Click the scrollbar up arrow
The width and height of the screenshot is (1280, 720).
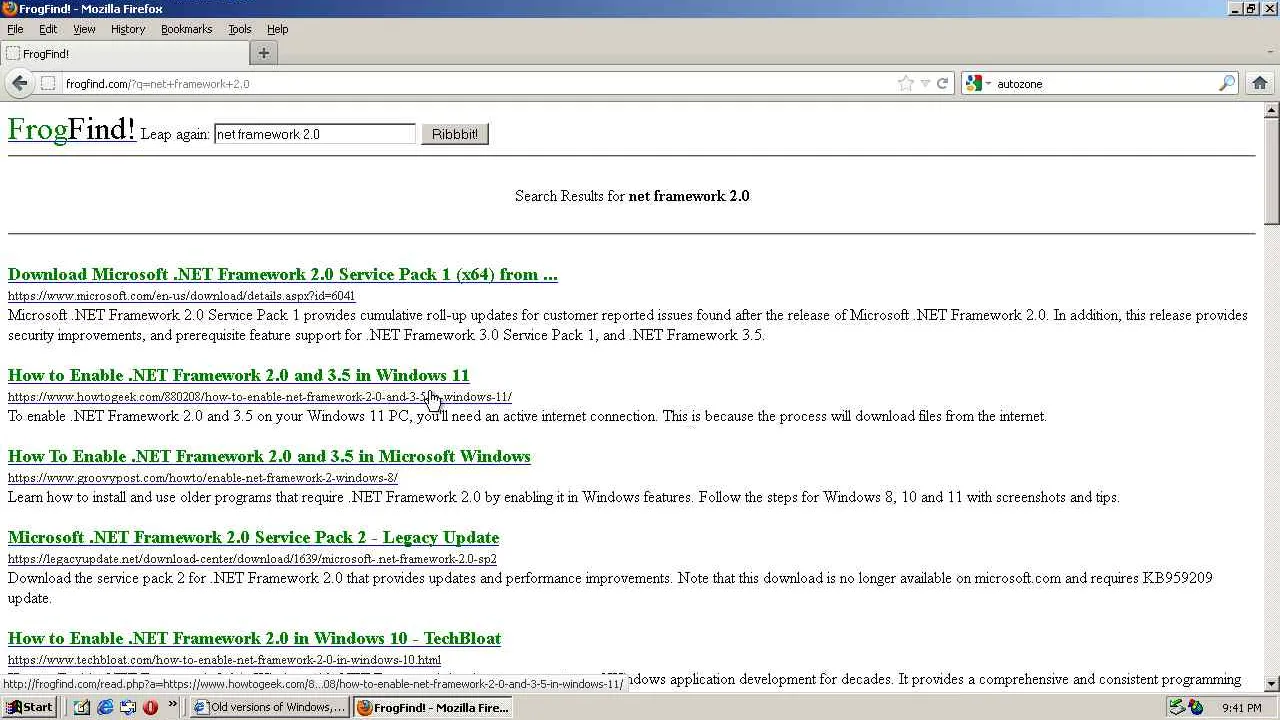pyautogui.click(x=1272, y=110)
